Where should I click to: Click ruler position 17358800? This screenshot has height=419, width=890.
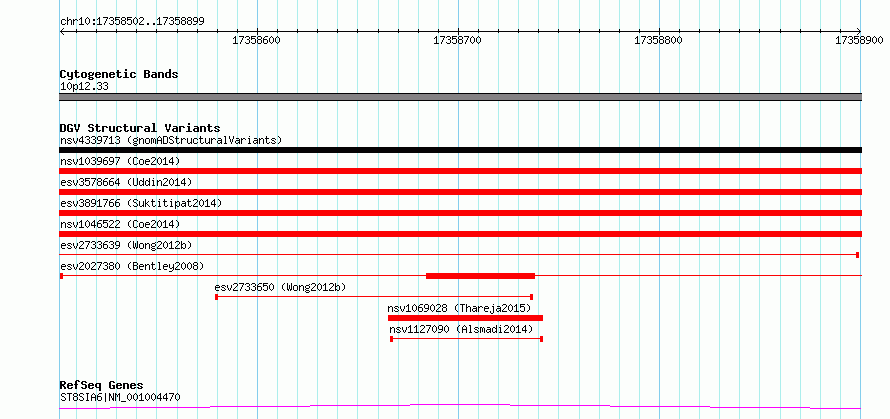pyautogui.click(x=658, y=40)
